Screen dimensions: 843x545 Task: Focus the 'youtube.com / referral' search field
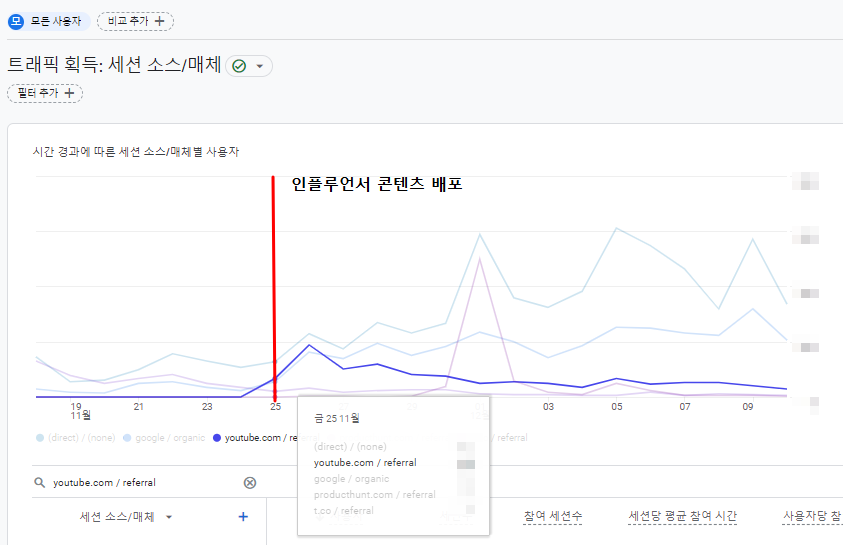[145, 483]
